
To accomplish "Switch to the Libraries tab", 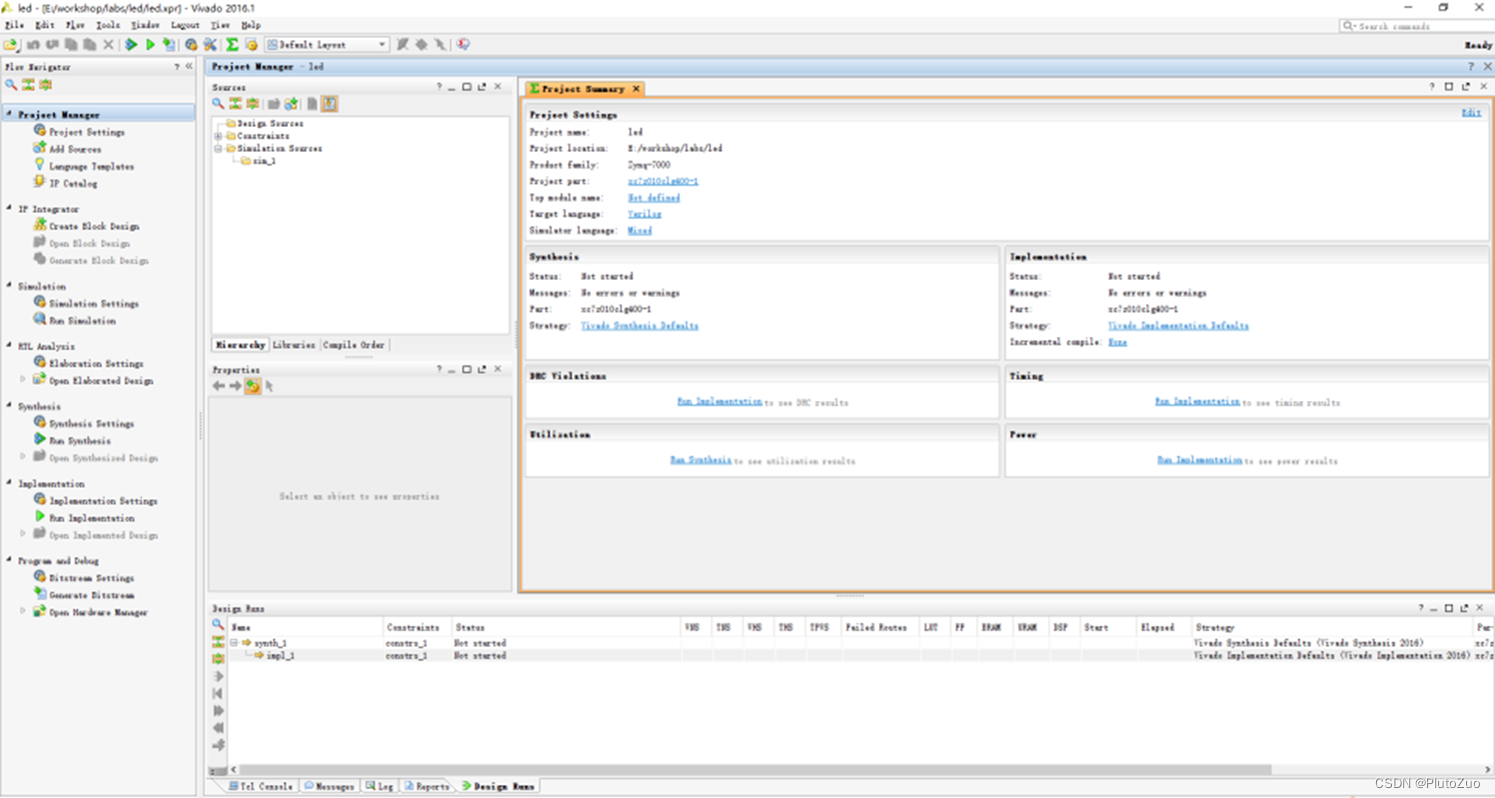I will coord(294,345).
